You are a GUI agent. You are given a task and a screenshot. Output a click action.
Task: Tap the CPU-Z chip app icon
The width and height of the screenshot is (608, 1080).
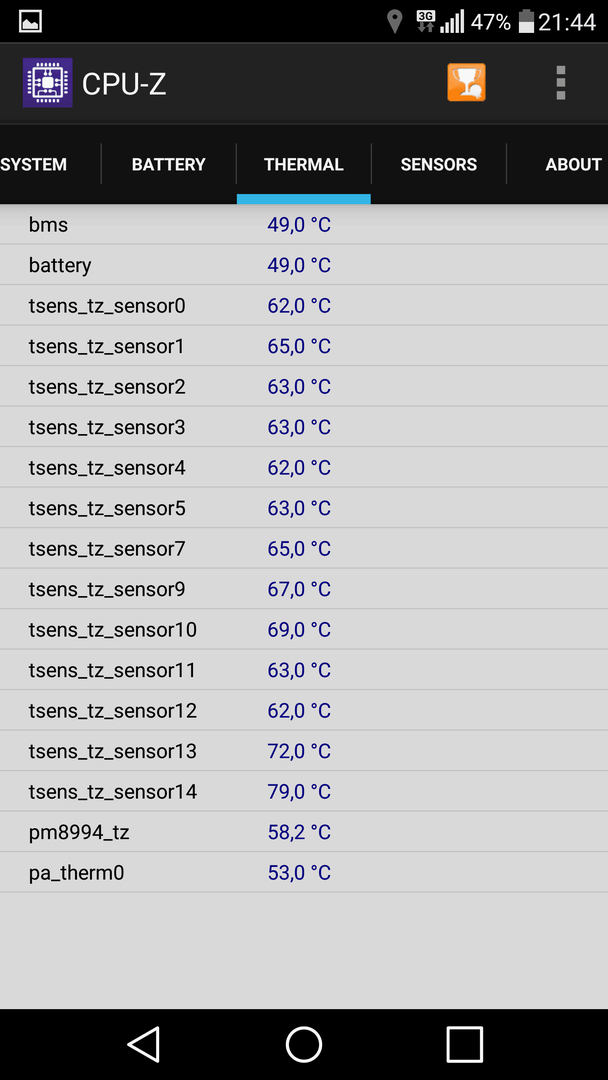click(x=48, y=83)
